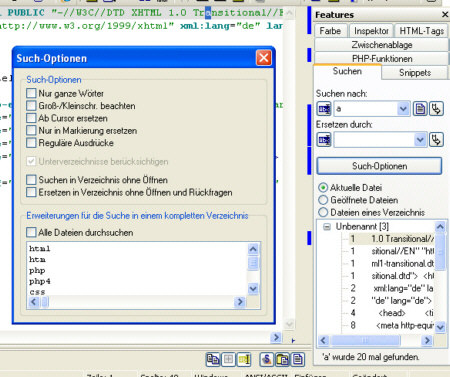
Task: Click the arrow icon in the Suchen nach row
Action: (x=436, y=109)
